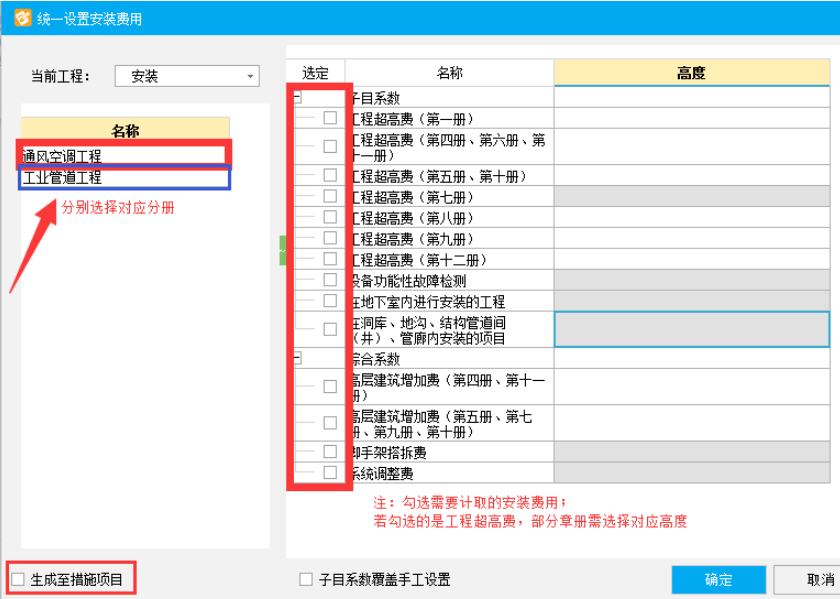Click height cell for 工程超高费（第一册）

pyautogui.click(x=692, y=118)
